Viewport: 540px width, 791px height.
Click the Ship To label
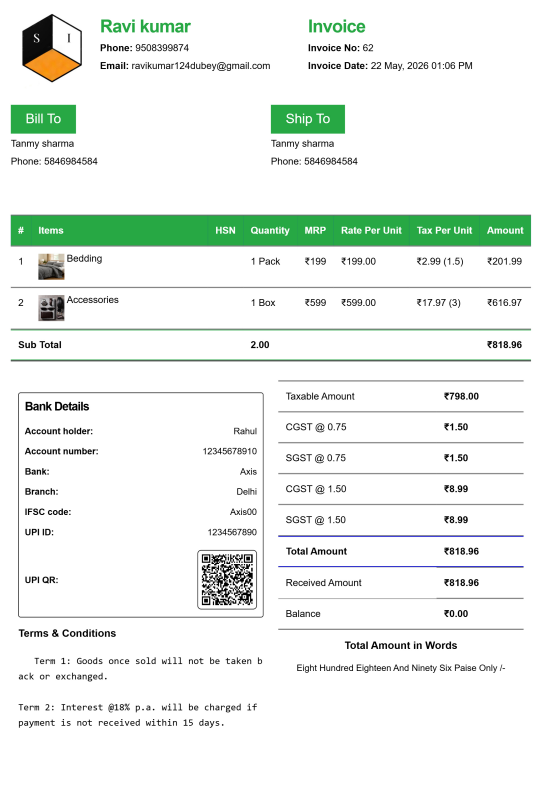[x=308, y=119]
